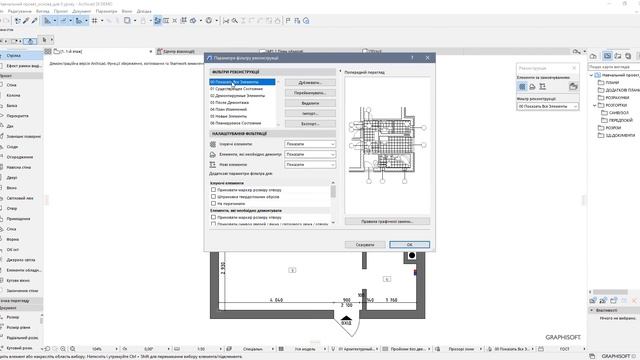Select the Skylight (Світловий люк) tool
This screenshot has width=640, height=360.
[20, 198]
